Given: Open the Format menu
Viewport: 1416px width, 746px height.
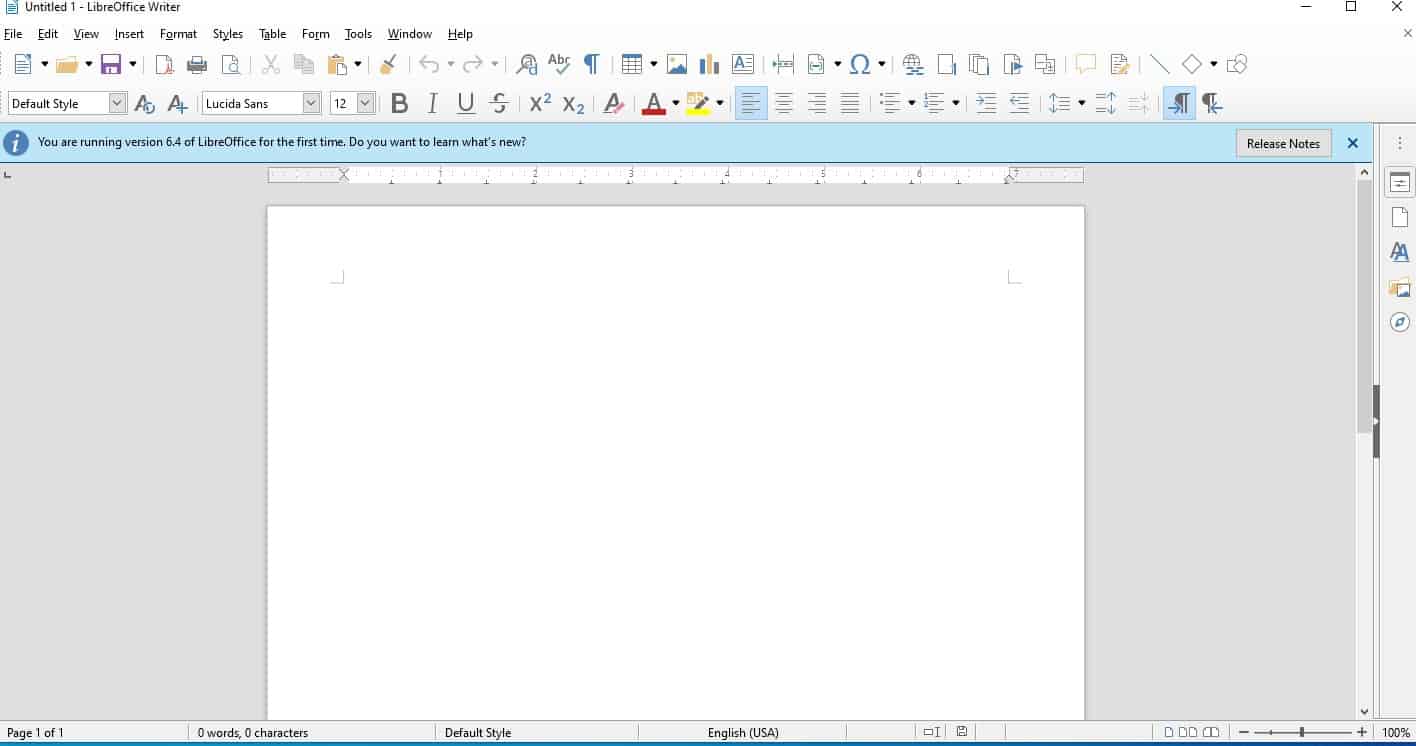Looking at the screenshot, I should [x=178, y=34].
